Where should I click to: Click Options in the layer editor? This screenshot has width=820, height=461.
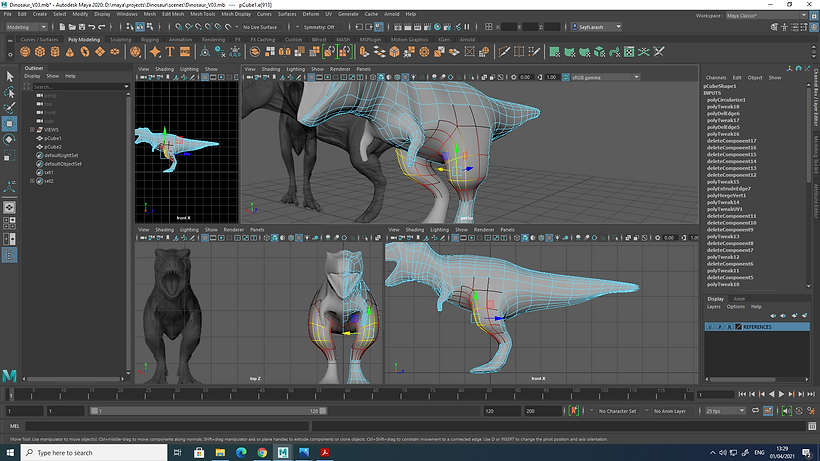tap(735, 307)
